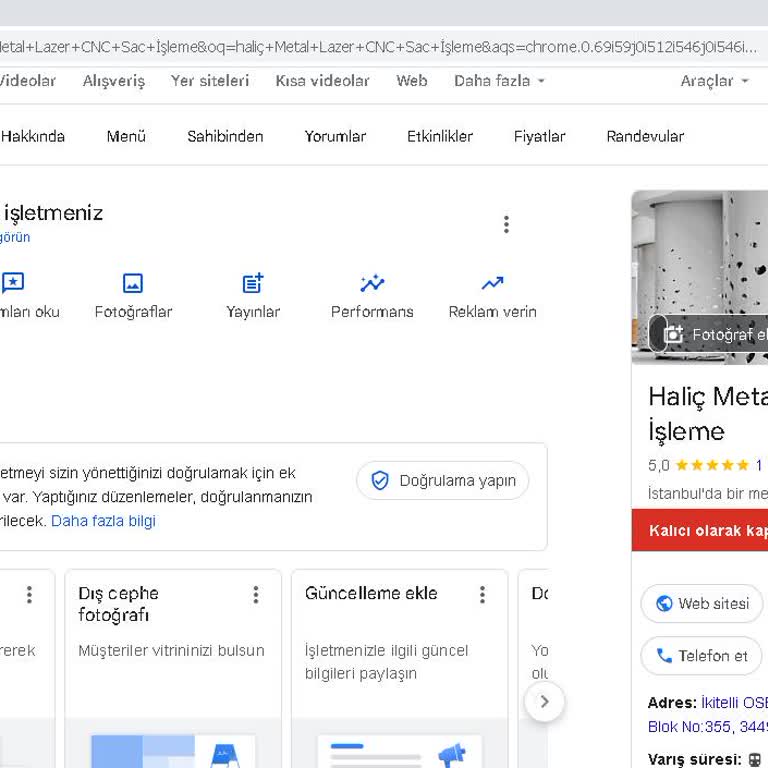Open the Güncelleme ekle card title

coord(371,593)
